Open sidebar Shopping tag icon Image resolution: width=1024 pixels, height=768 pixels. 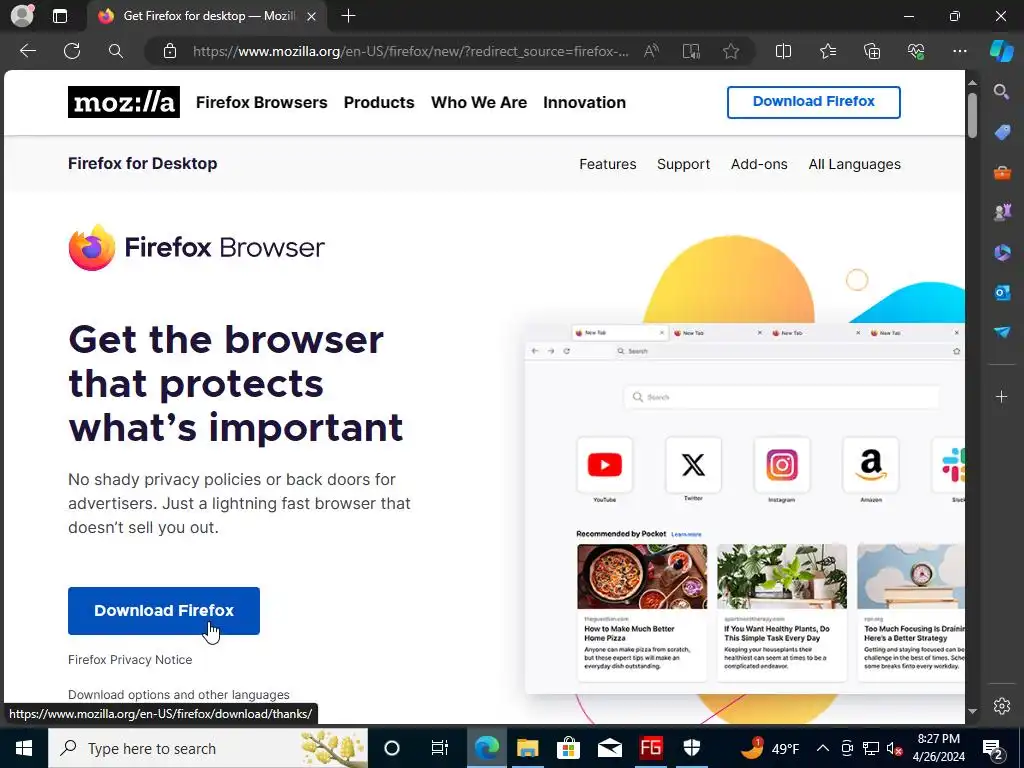1002,132
